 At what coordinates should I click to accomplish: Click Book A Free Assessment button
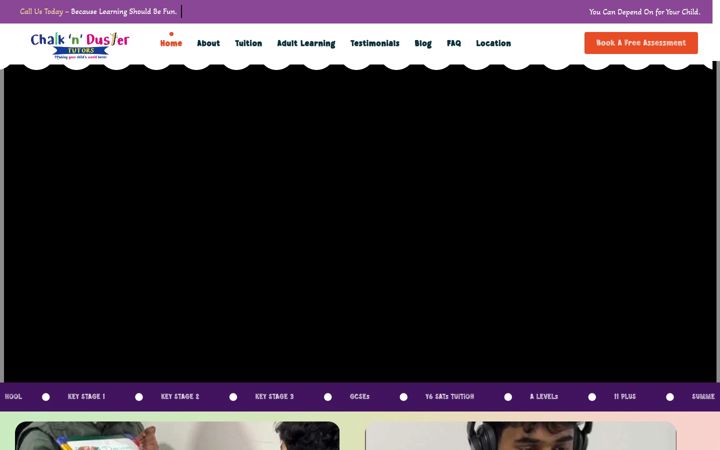[x=641, y=43]
